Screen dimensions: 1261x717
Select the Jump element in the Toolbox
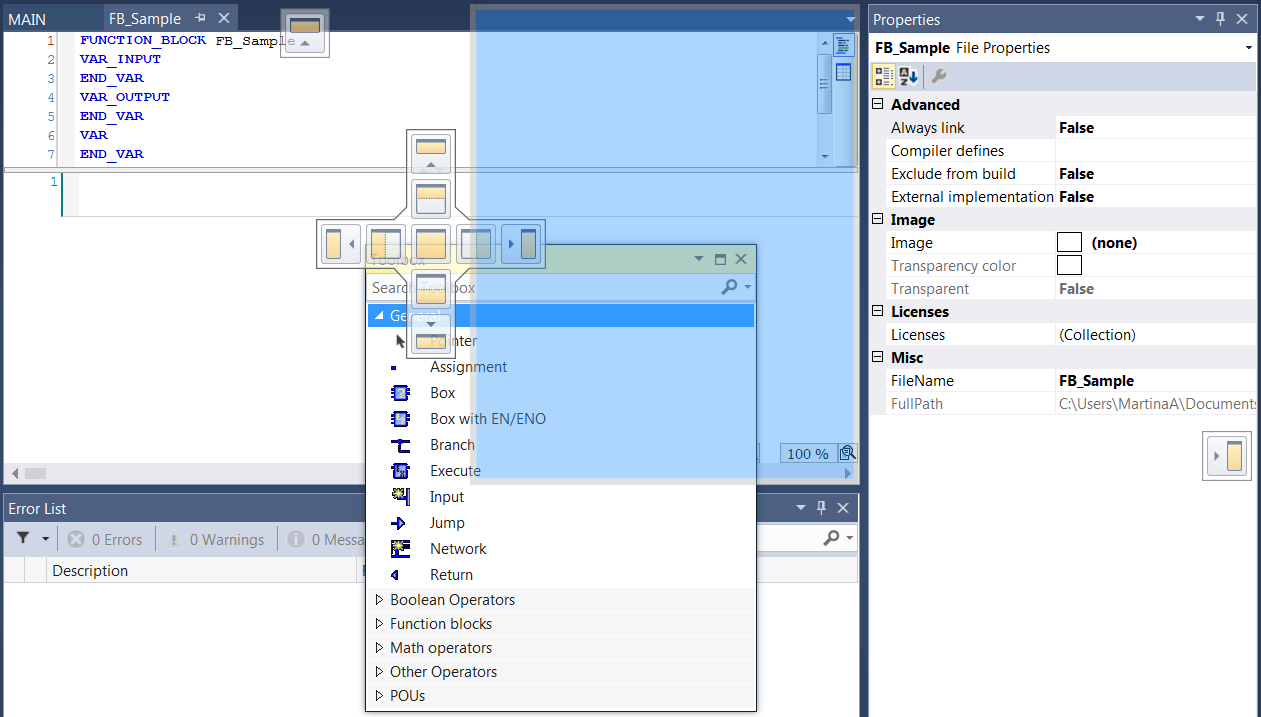coord(447,523)
